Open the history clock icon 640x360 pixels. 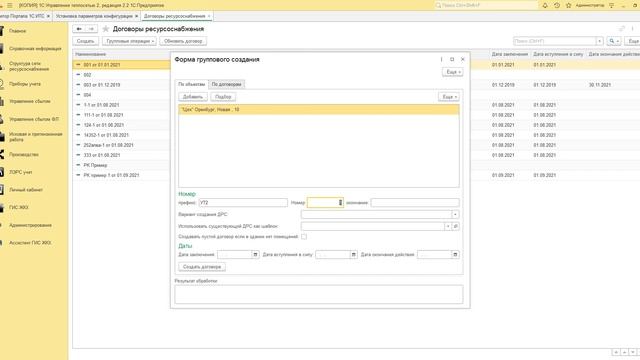[557, 5]
